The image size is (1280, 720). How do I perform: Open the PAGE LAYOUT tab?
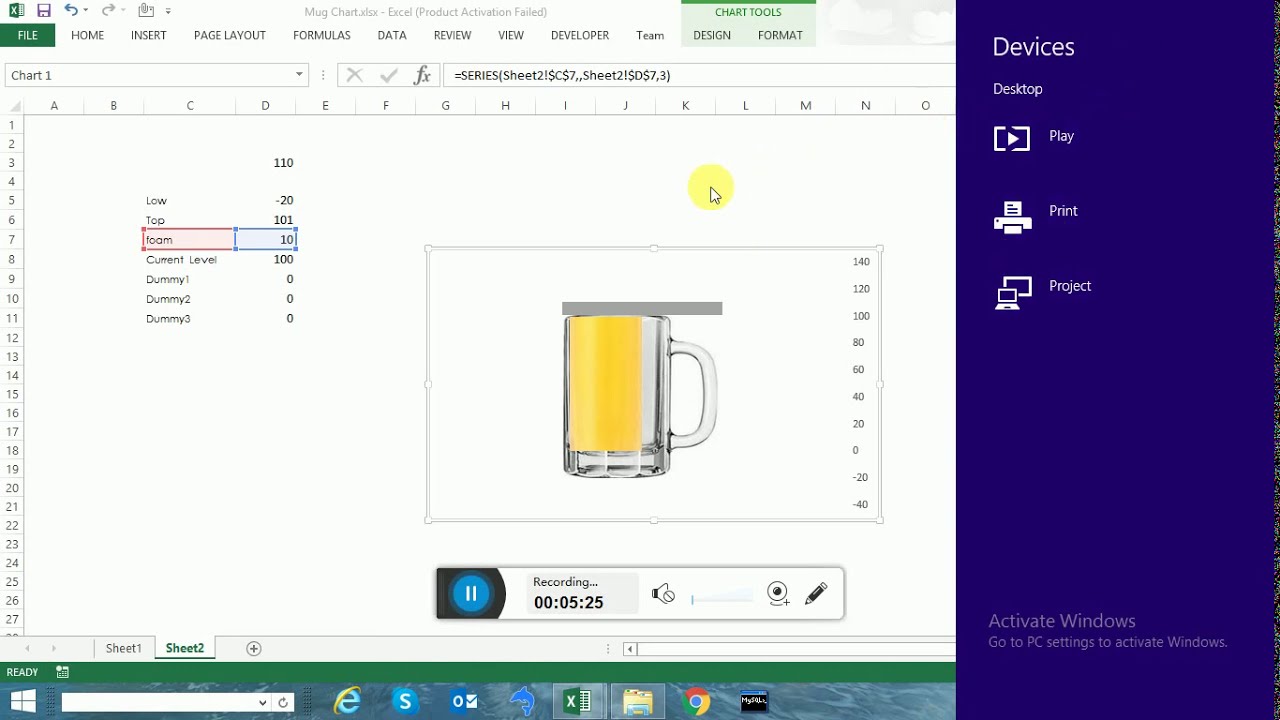click(230, 35)
